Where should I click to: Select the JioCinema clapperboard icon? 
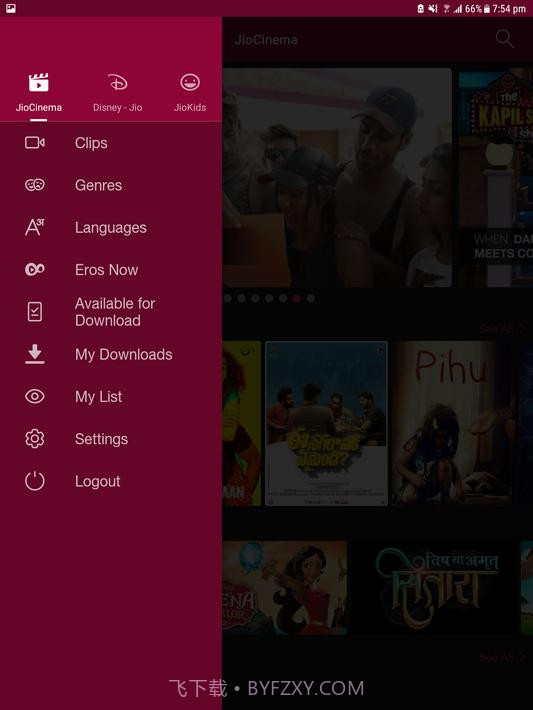tap(38, 82)
